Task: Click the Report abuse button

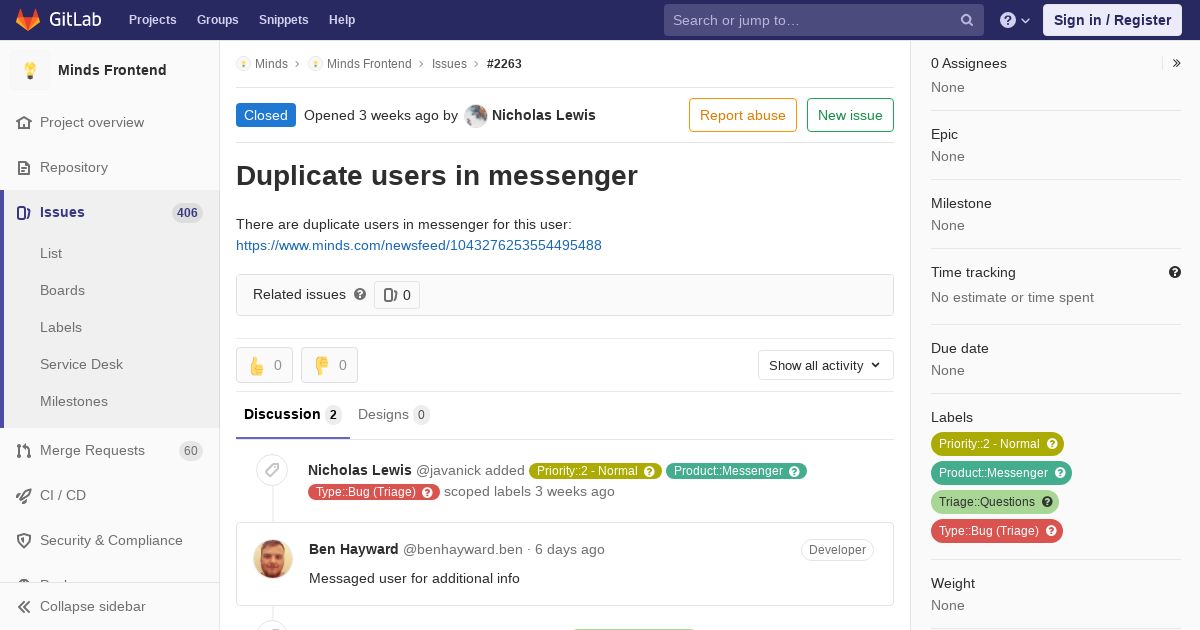Action: (743, 115)
